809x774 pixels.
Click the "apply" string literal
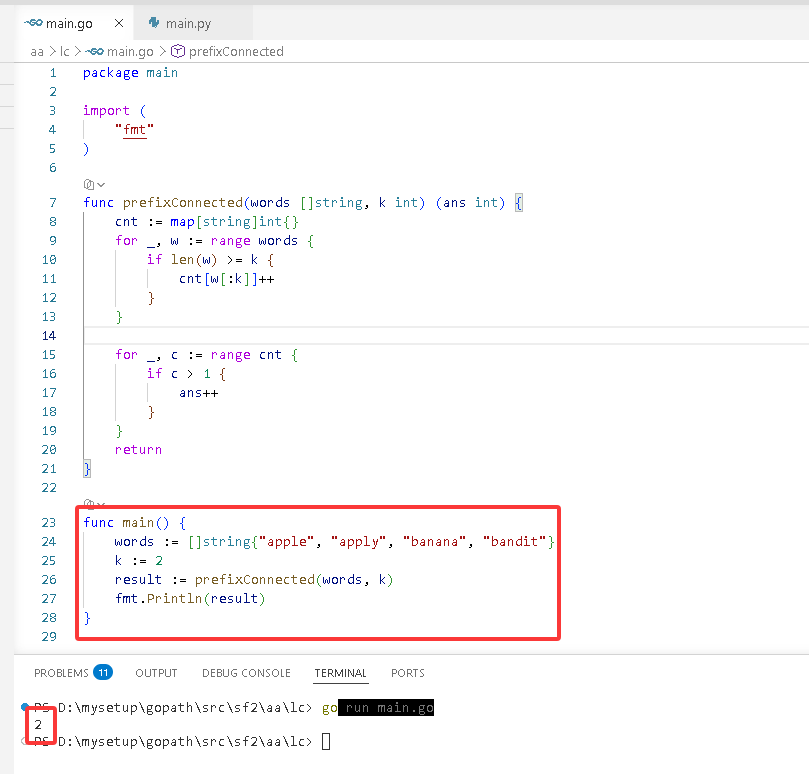click(x=359, y=542)
